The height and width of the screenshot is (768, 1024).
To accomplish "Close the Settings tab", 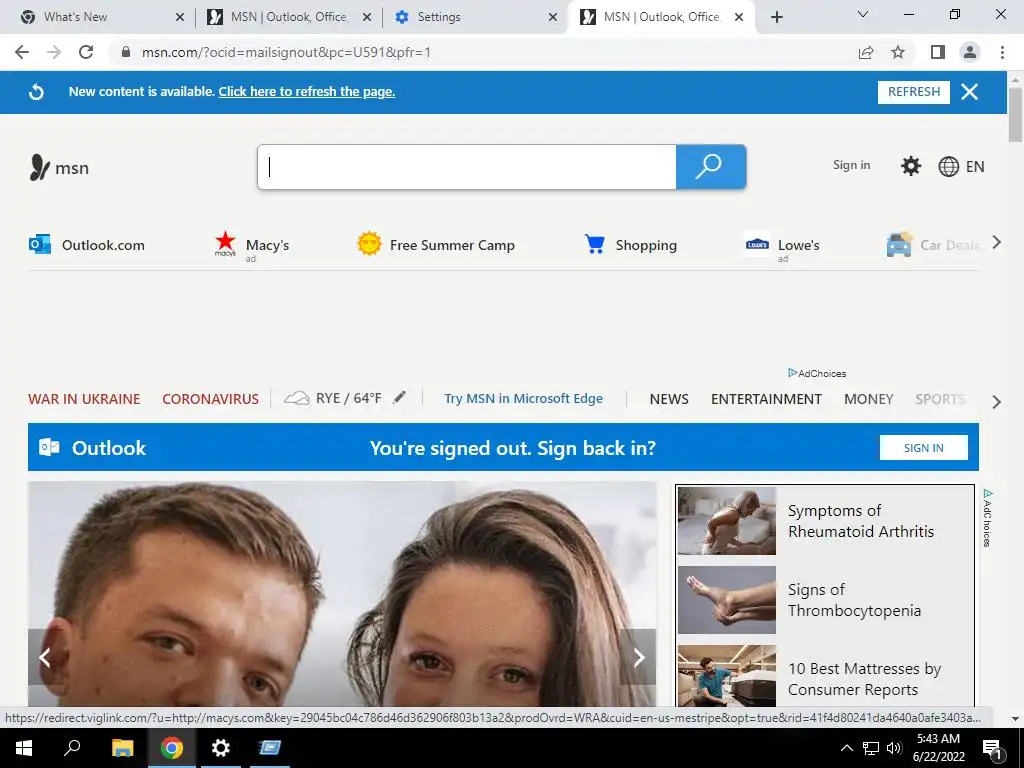I will pyautogui.click(x=553, y=17).
